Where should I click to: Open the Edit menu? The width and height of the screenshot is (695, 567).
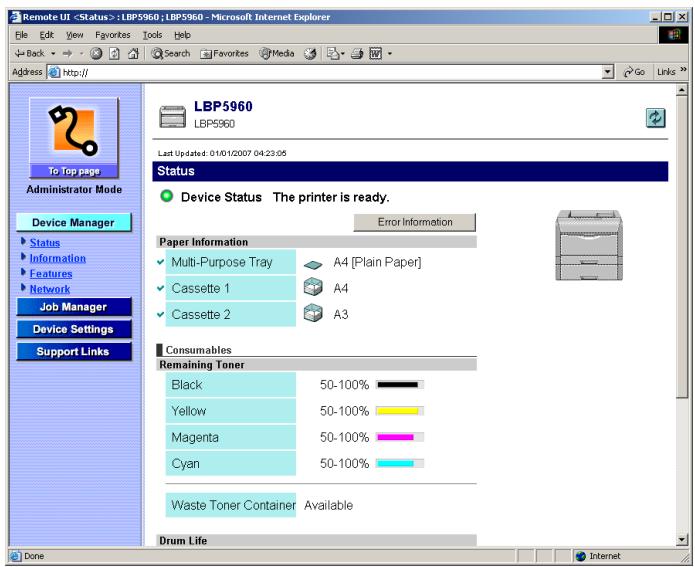47,35
